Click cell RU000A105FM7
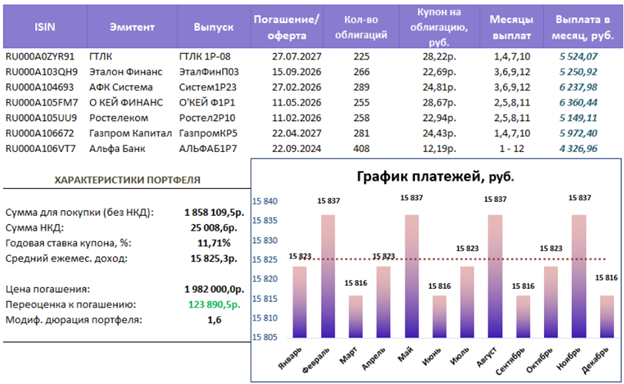Image resolution: width=624 pixels, height=384 pixels. (41, 103)
